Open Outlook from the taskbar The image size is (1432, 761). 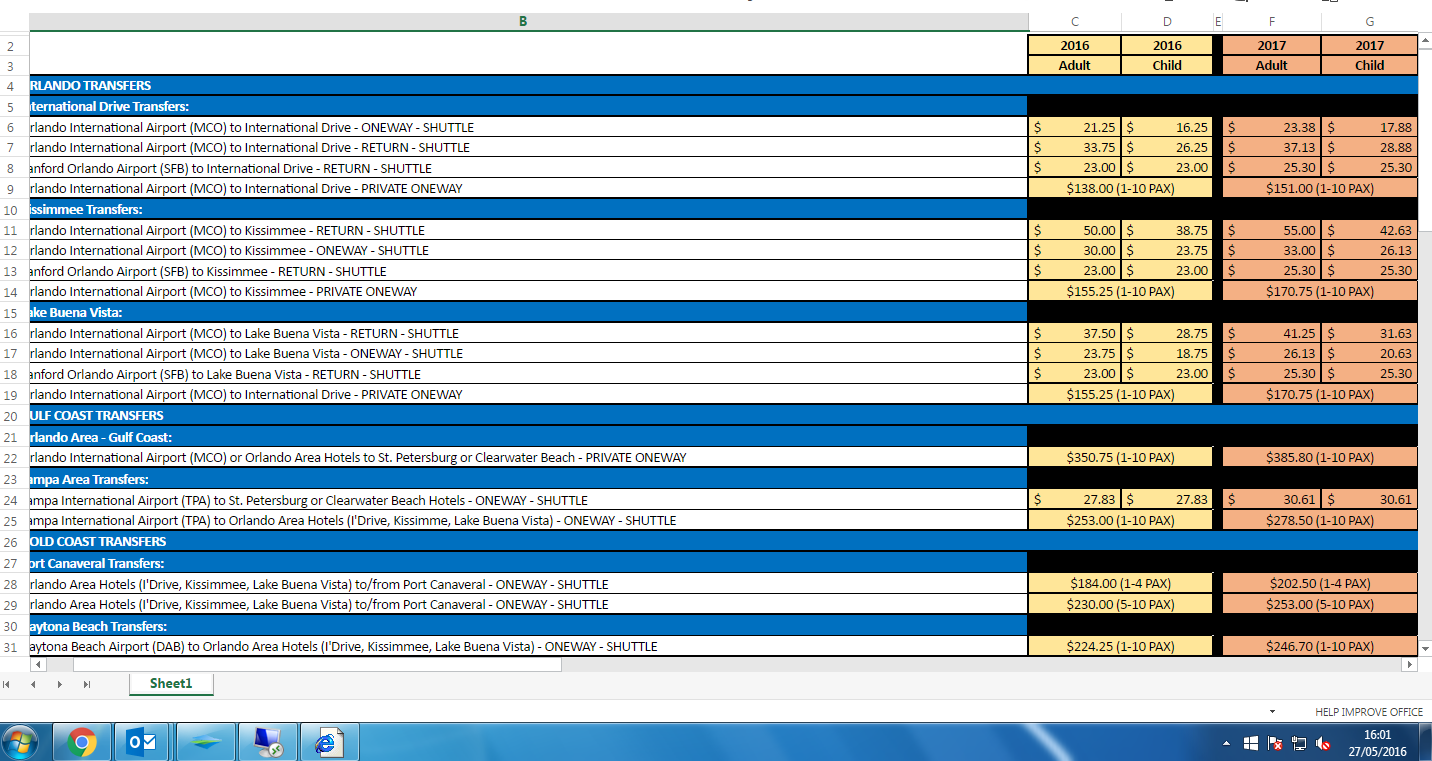(143, 743)
